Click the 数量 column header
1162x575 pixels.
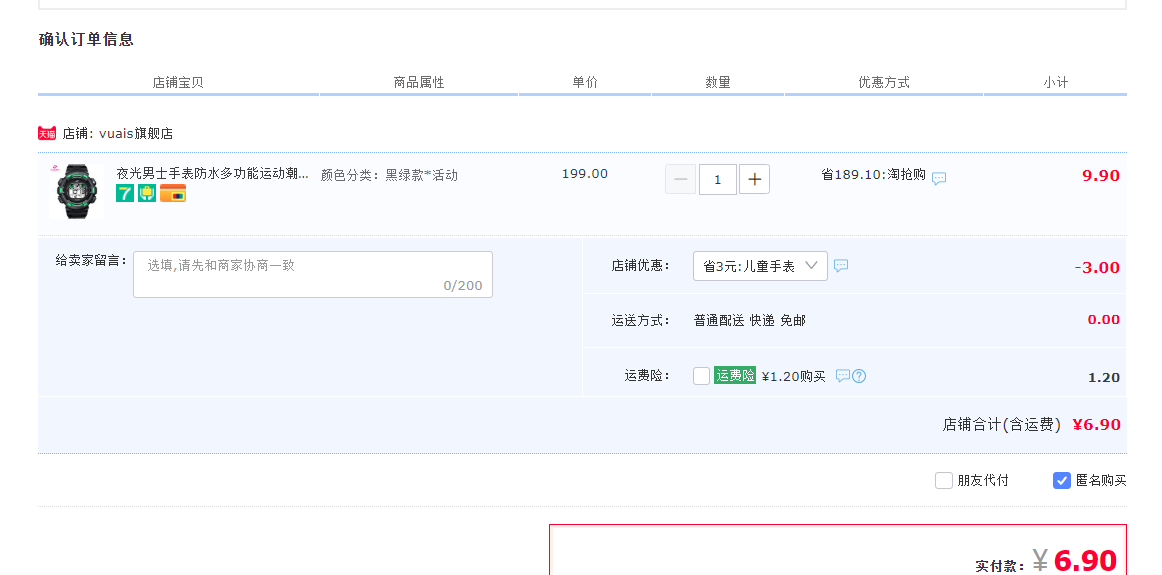[717, 82]
